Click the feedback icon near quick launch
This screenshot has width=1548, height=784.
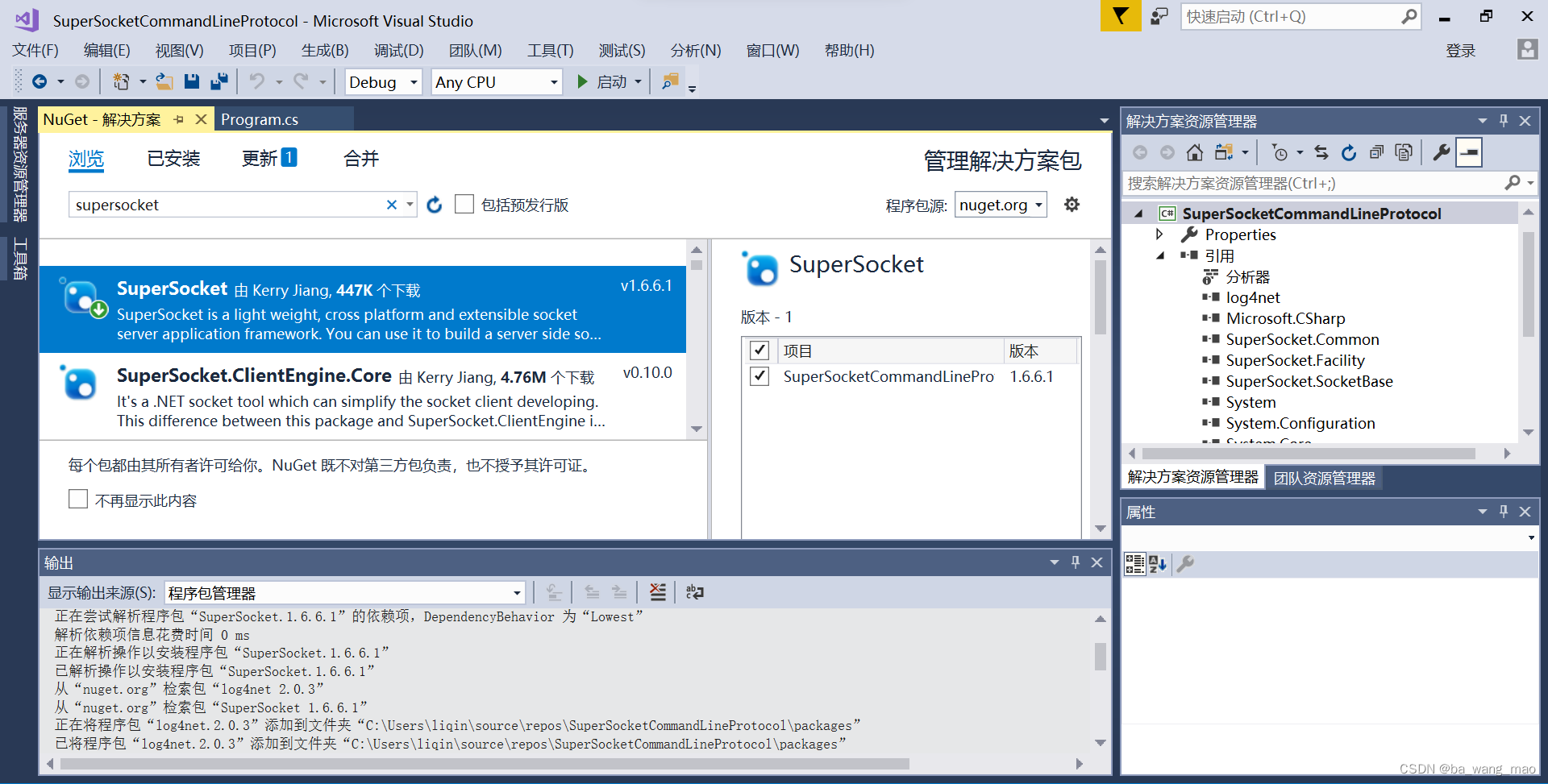click(1159, 16)
